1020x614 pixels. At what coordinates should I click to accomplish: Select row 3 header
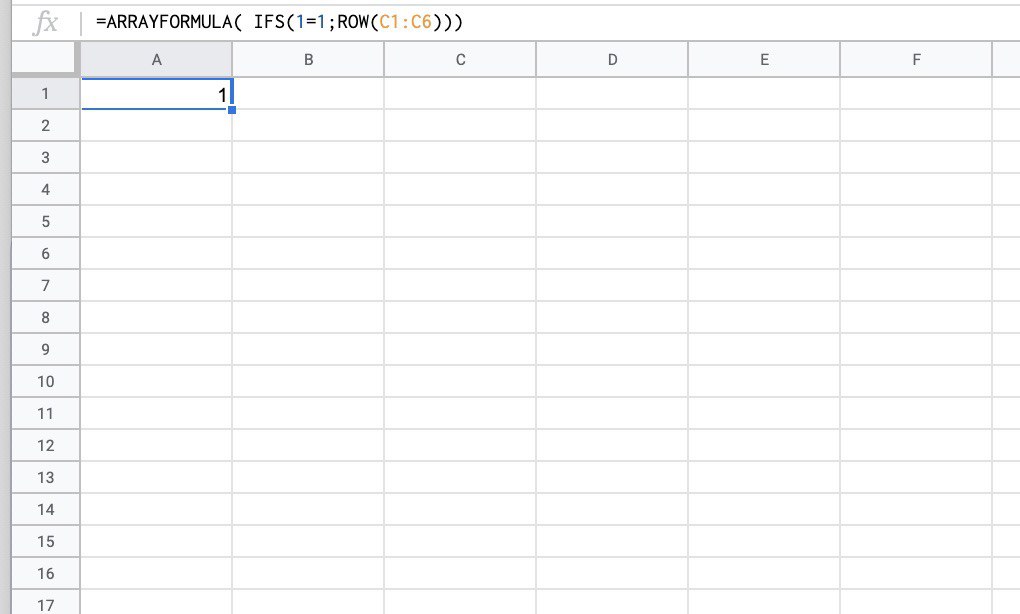click(46, 157)
